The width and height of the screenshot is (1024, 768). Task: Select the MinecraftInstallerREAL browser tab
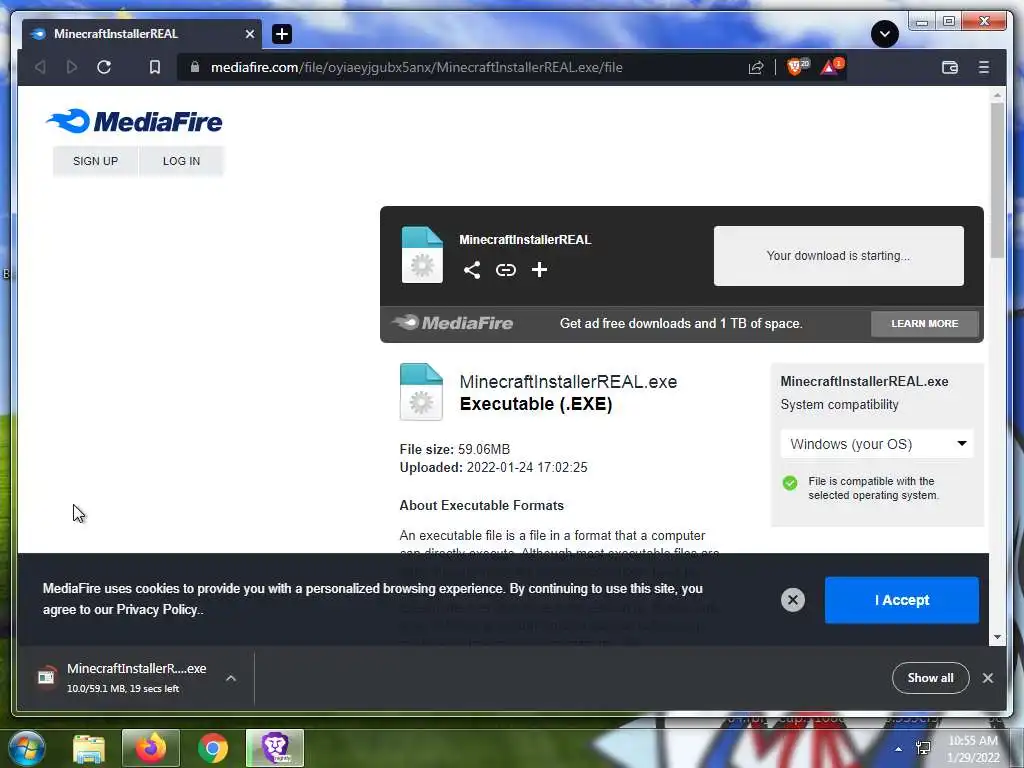point(142,34)
